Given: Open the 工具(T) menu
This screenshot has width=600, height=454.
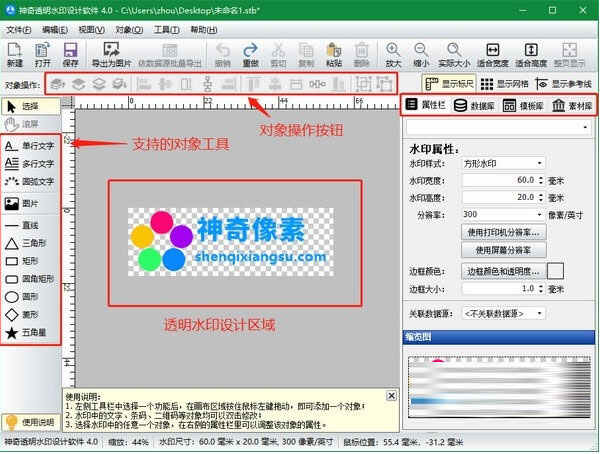Looking at the screenshot, I should pos(166,30).
